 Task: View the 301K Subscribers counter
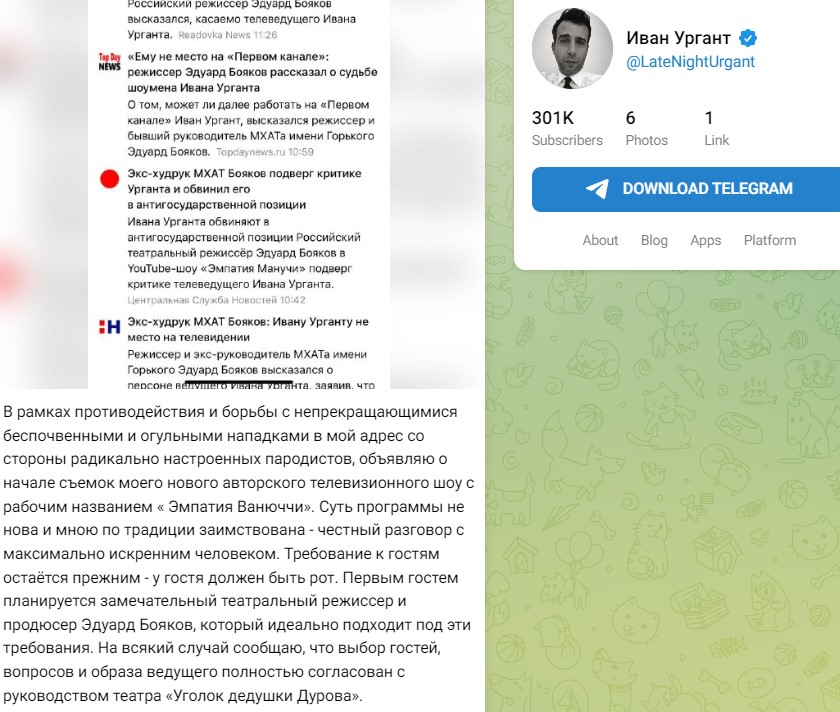[567, 128]
